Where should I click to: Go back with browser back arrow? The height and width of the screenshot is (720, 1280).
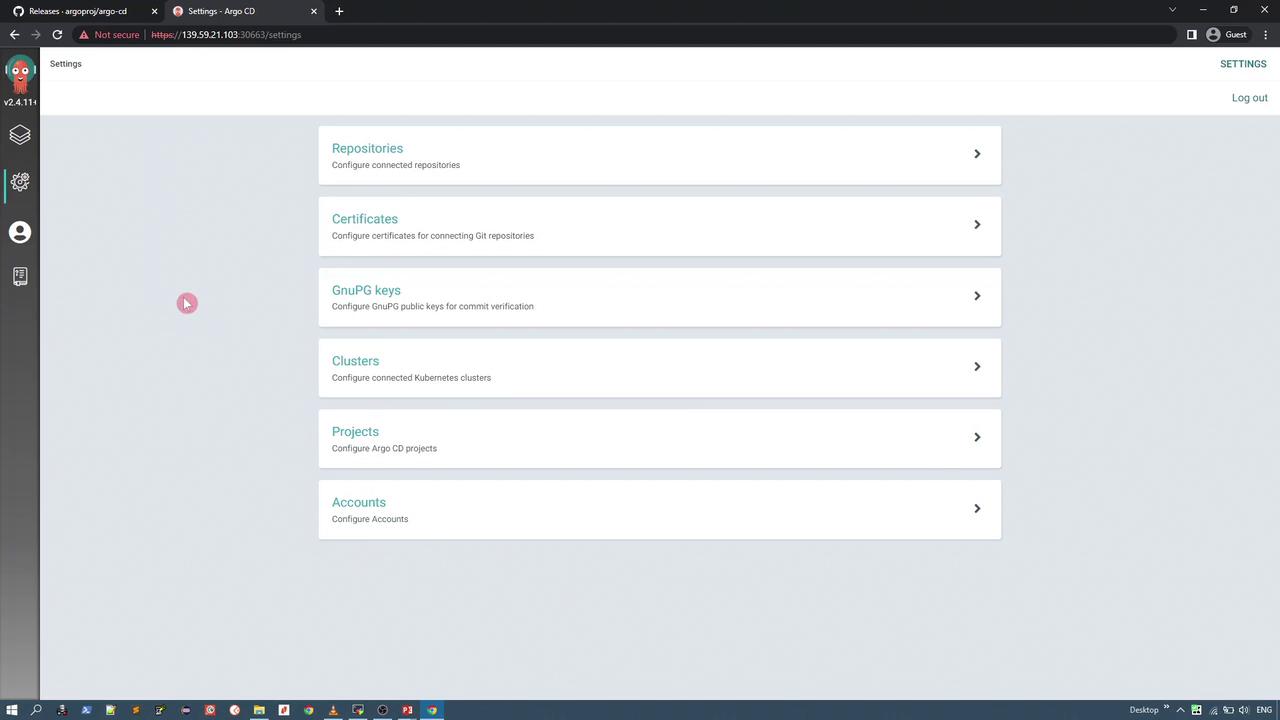[x=14, y=34]
